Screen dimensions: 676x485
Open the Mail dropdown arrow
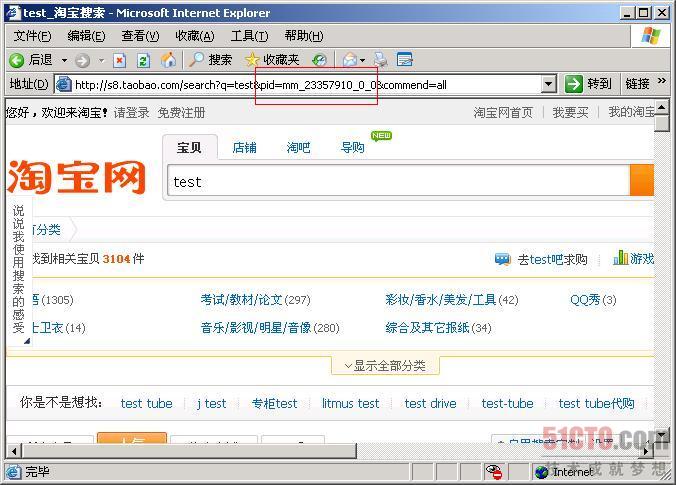click(363, 60)
